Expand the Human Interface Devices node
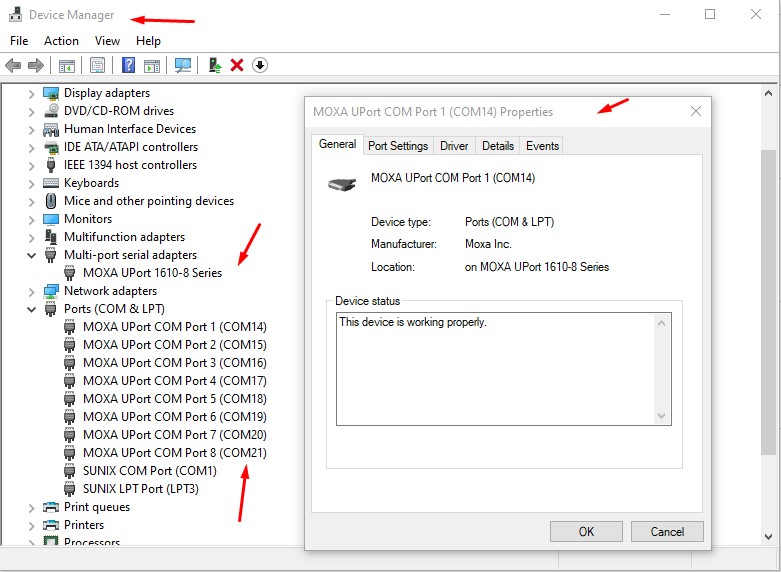This screenshot has height=572, width=781. (x=31, y=130)
